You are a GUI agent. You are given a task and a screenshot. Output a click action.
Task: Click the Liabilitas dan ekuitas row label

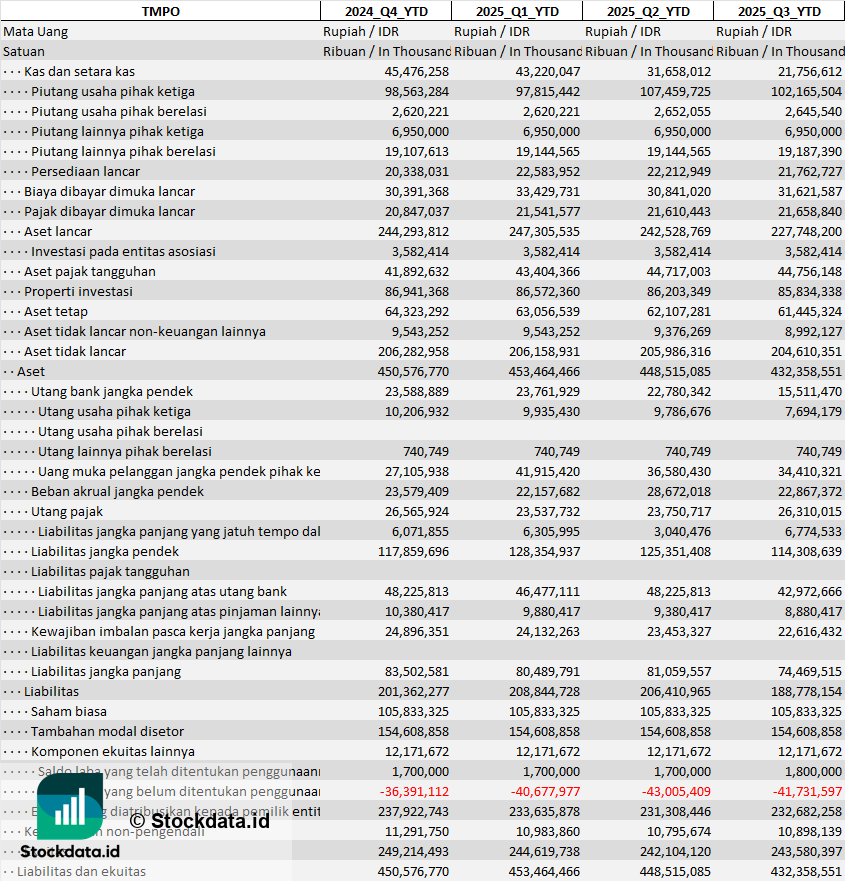pyautogui.click(x=81, y=871)
